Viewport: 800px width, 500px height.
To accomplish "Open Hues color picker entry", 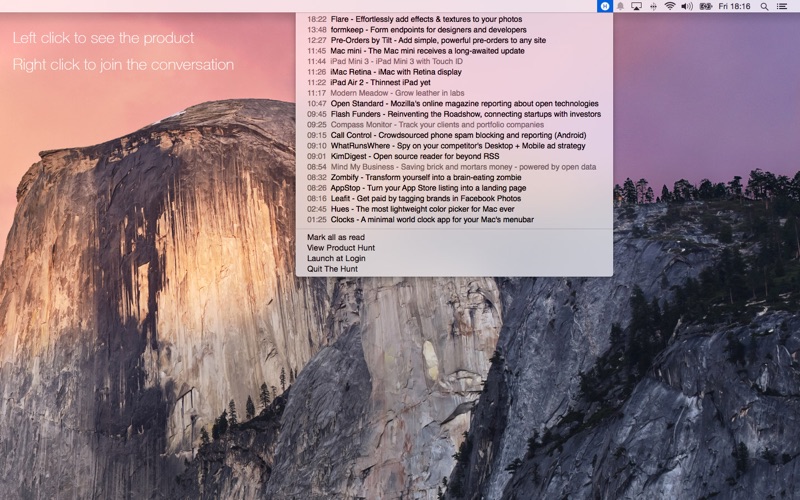I will point(454,209).
